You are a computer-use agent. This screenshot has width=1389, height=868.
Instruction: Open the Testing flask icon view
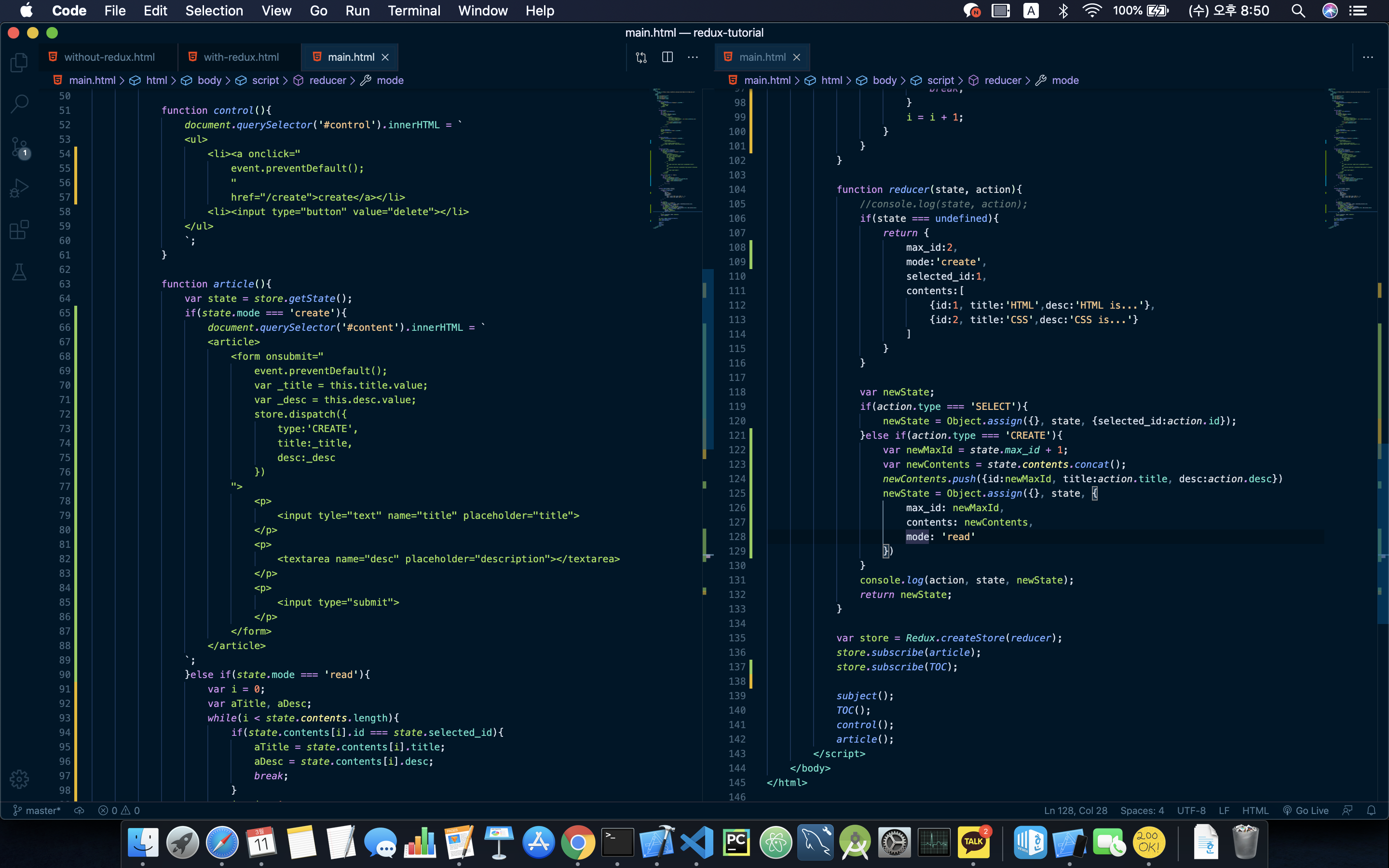[x=19, y=272]
